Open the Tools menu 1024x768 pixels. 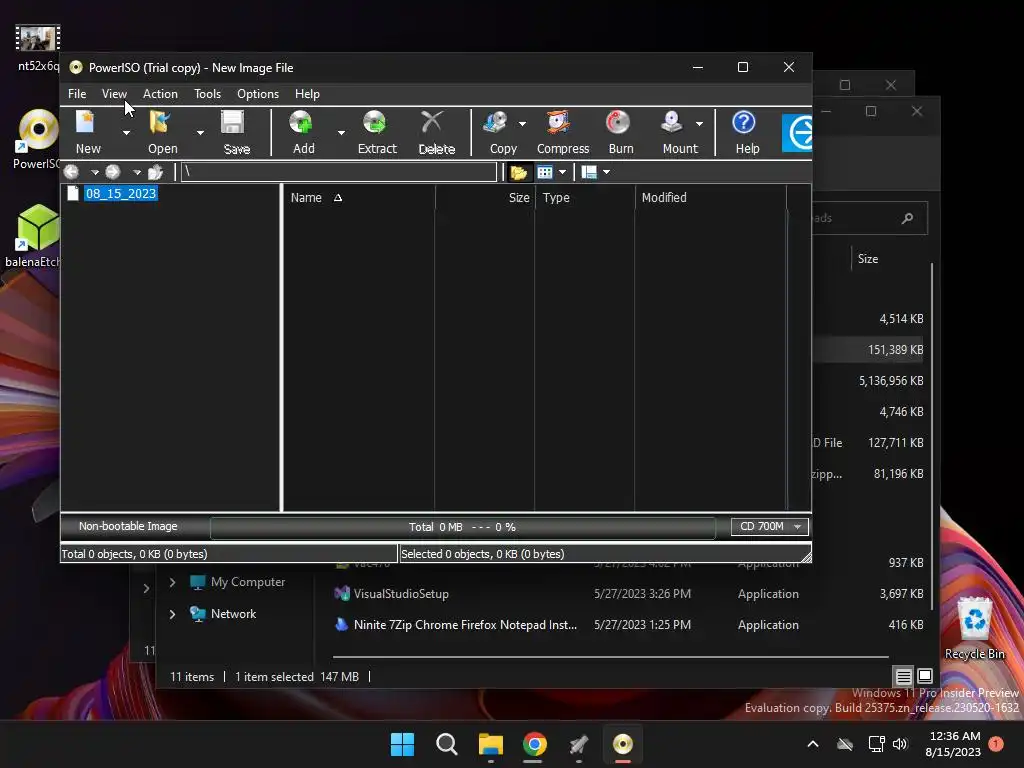pos(207,94)
